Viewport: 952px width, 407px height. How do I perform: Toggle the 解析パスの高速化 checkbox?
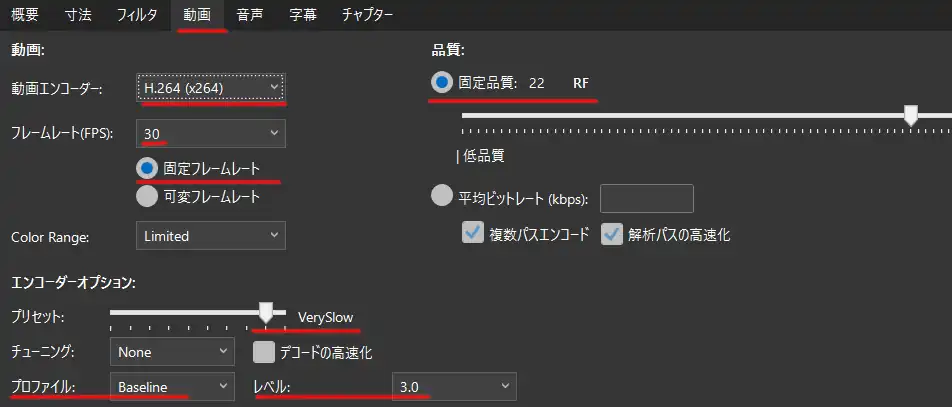[x=612, y=235]
